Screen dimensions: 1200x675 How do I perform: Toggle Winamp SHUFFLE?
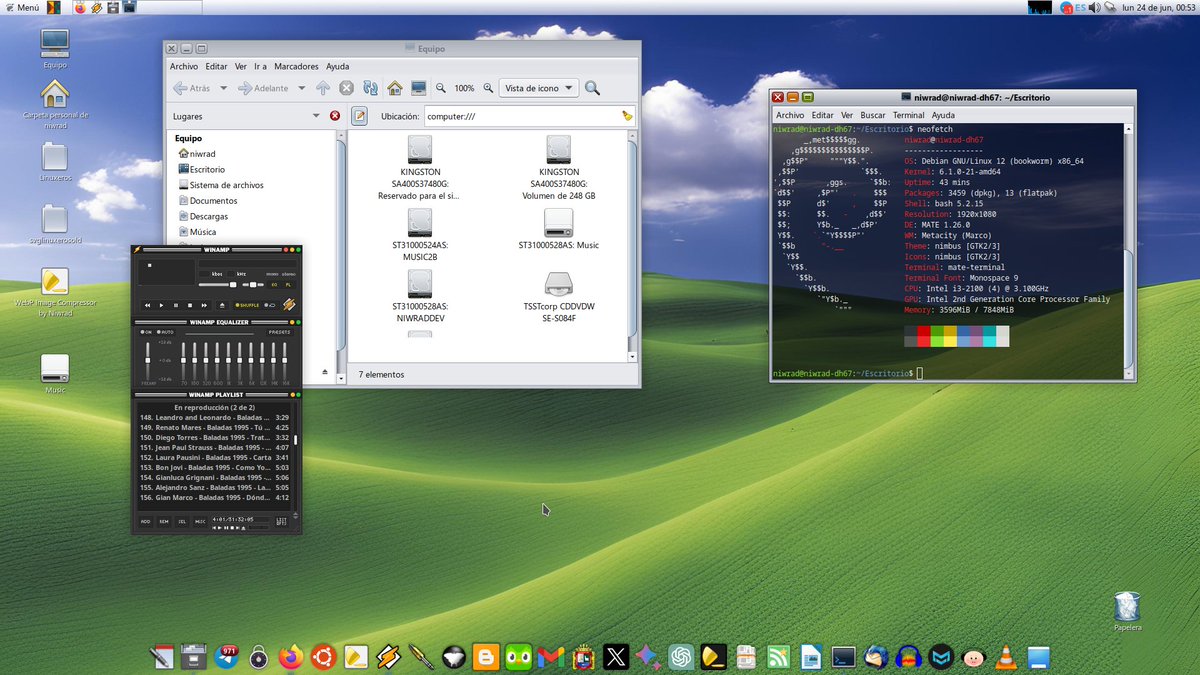(x=247, y=305)
